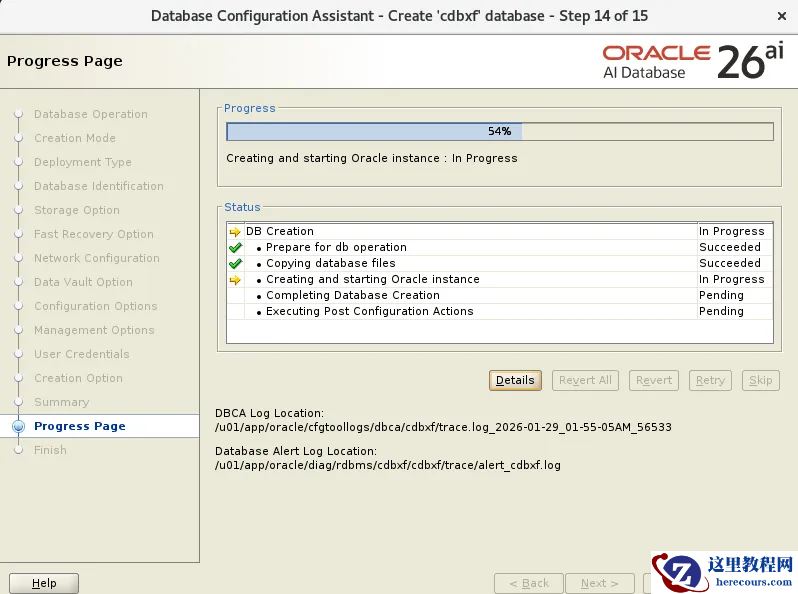Click green checkmark beside Prepare for db operation
This screenshot has width=798, height=594.
click(x=235, y=248)
